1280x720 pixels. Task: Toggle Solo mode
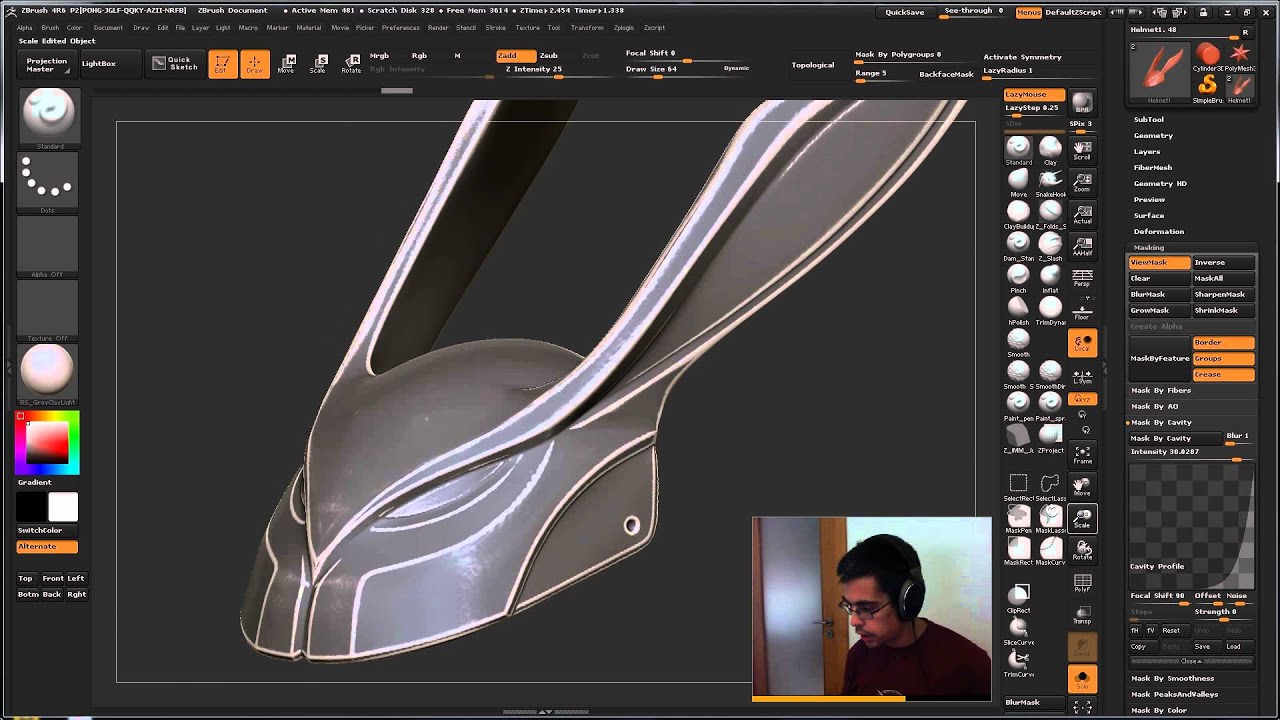click(1082, 679)
